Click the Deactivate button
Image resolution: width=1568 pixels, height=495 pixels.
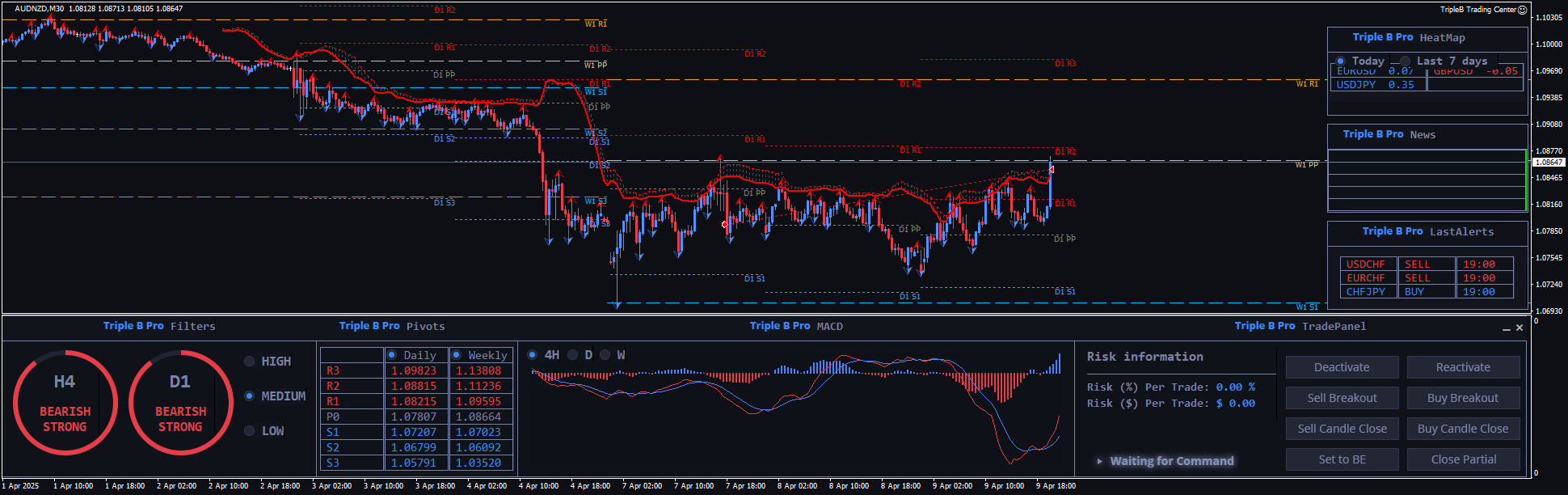(x=1342, y=367)
